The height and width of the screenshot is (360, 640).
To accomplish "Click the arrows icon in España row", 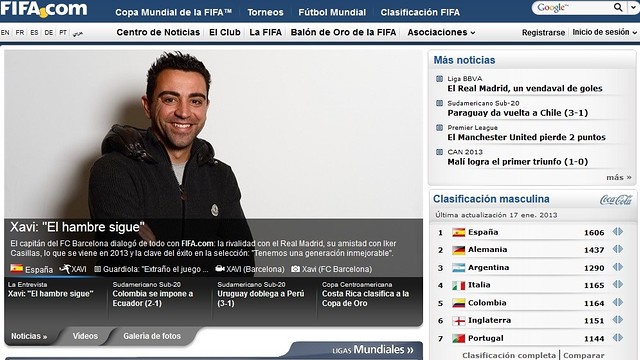I will (x=618, y=232).
